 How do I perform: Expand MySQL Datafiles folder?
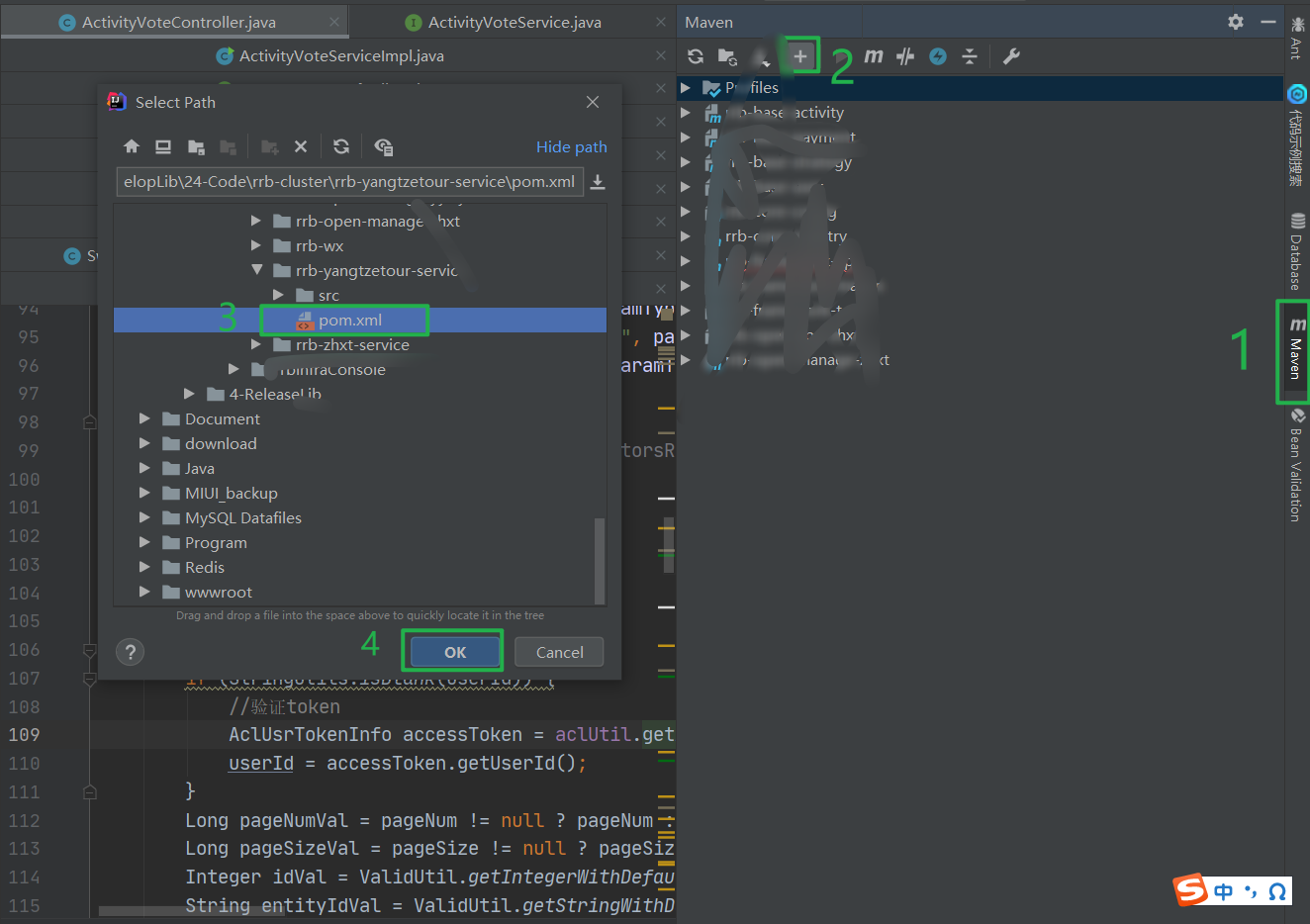(145, 517)
